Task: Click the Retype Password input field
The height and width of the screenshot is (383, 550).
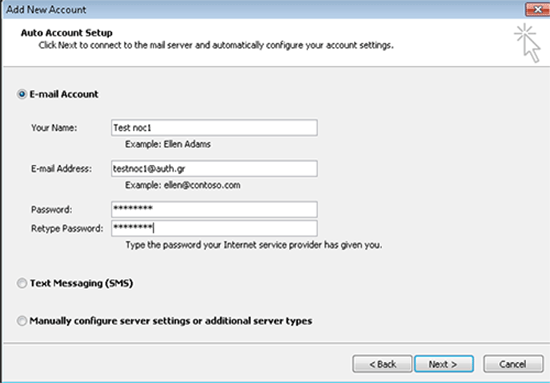Action: pos(214,228)
